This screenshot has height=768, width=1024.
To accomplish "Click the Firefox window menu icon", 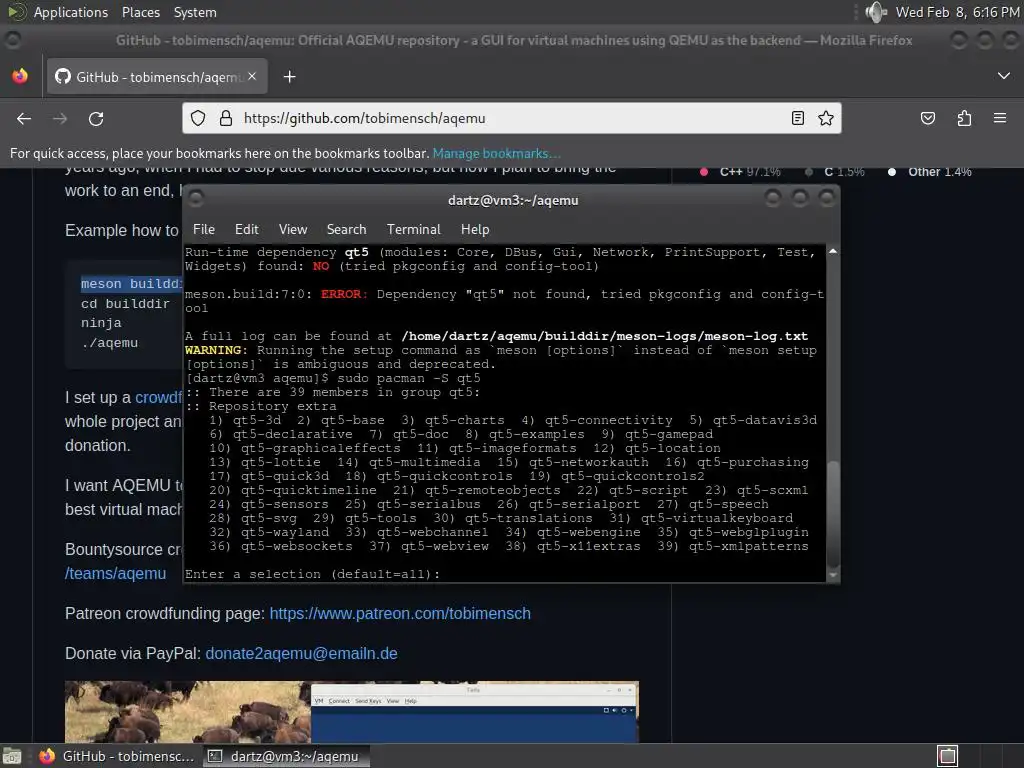I will click(12, 40).
